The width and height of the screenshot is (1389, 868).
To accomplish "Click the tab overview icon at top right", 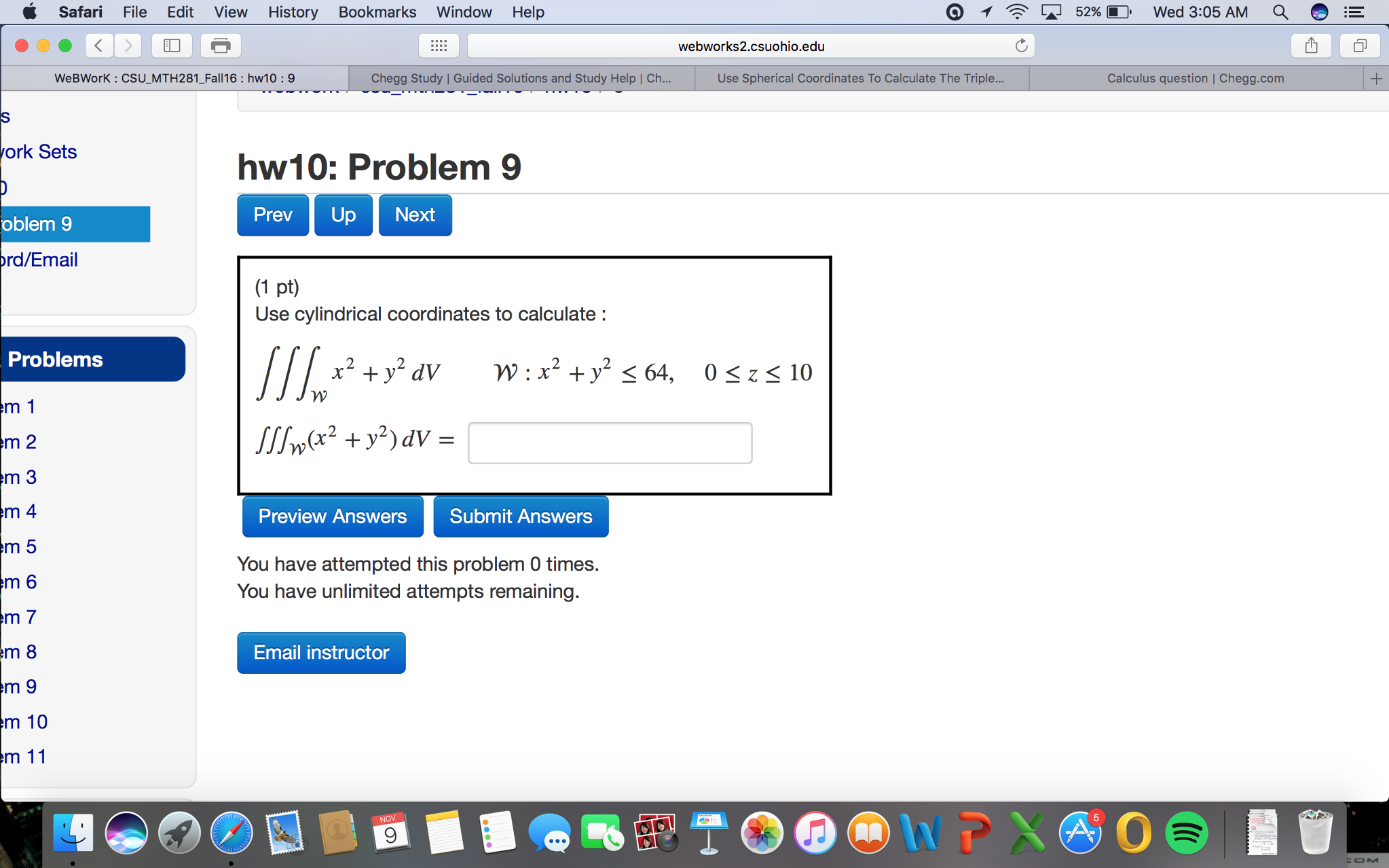I will 1361,45.
